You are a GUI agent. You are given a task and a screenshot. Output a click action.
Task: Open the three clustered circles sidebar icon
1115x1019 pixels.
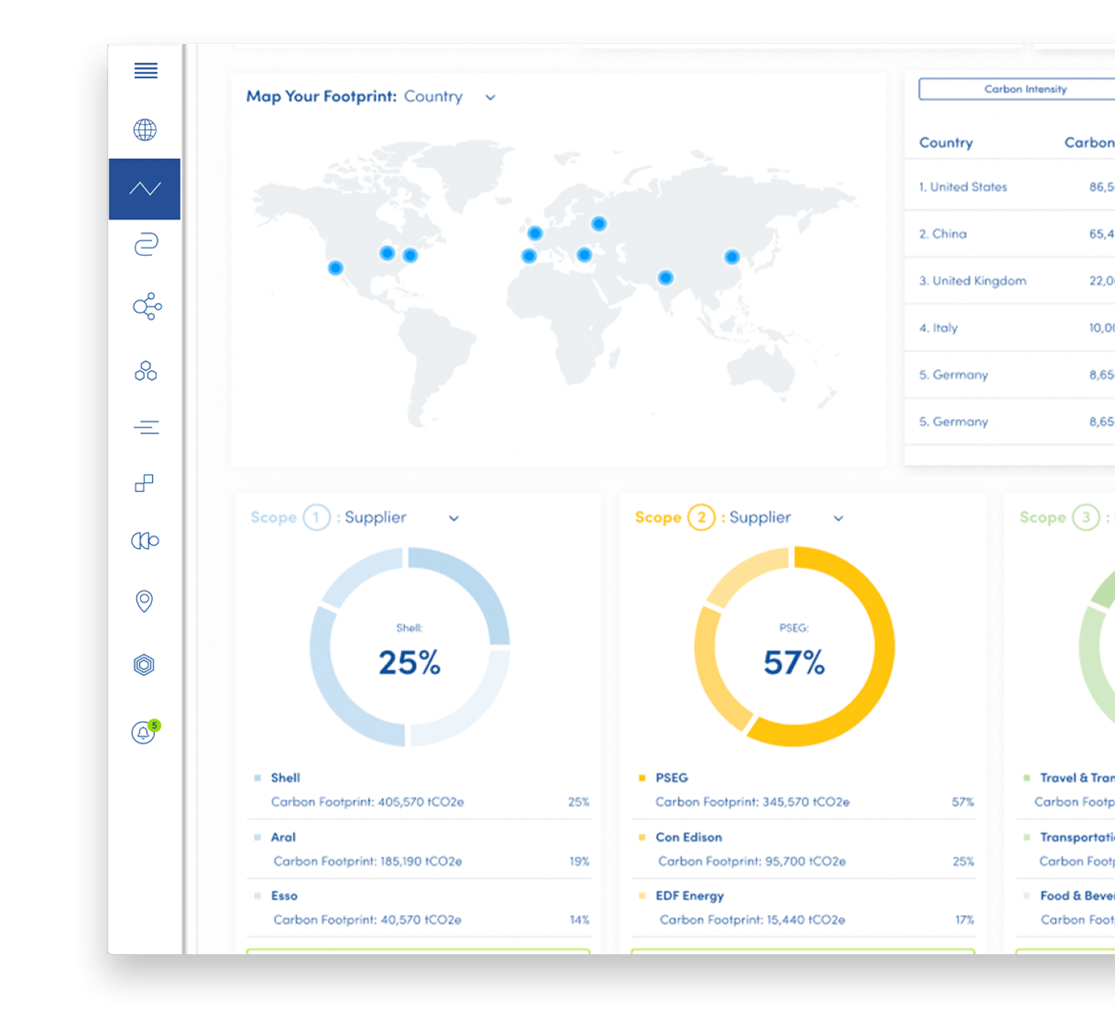(x=146, y=370)
